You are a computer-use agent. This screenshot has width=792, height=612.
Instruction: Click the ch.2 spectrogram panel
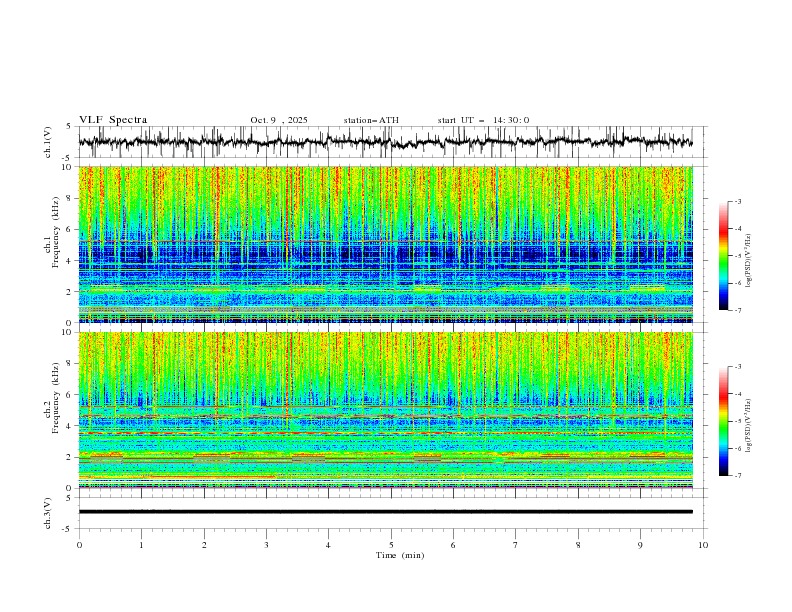click(385, 410)
